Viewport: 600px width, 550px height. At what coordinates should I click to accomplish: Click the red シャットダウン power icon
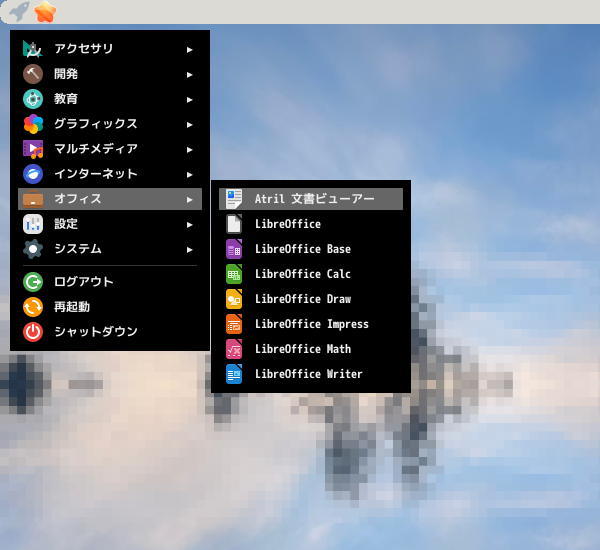tap(33, 332)
